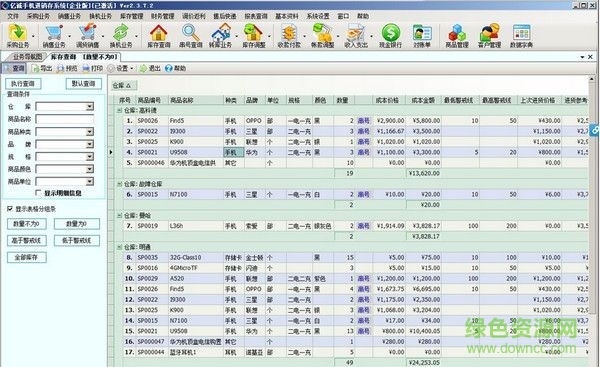Open 库存管理 menu
This screenshot has height=367, width=600.
coord(131,16)
